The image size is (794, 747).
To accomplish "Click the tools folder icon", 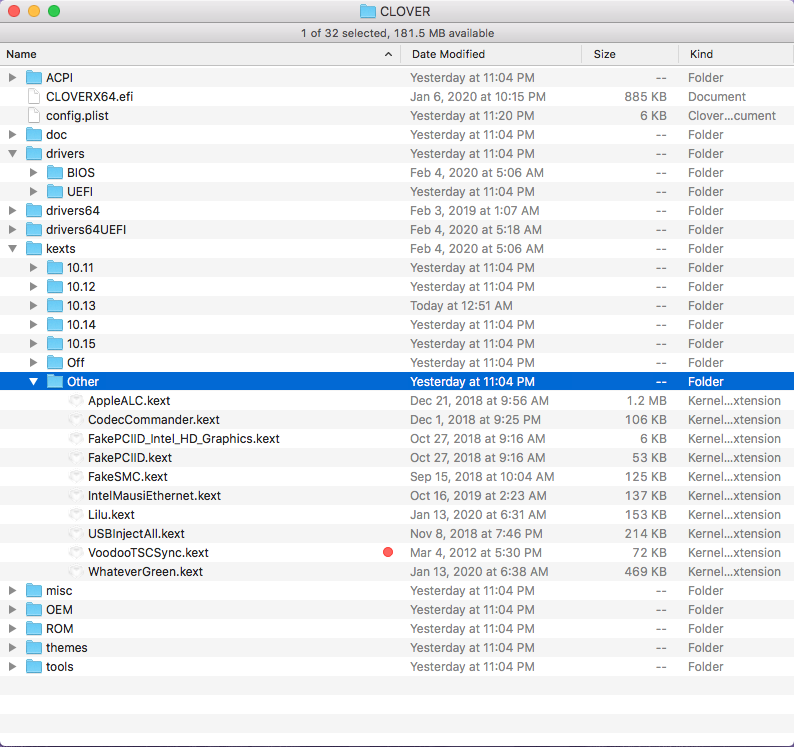I will [x=34, y=666].
